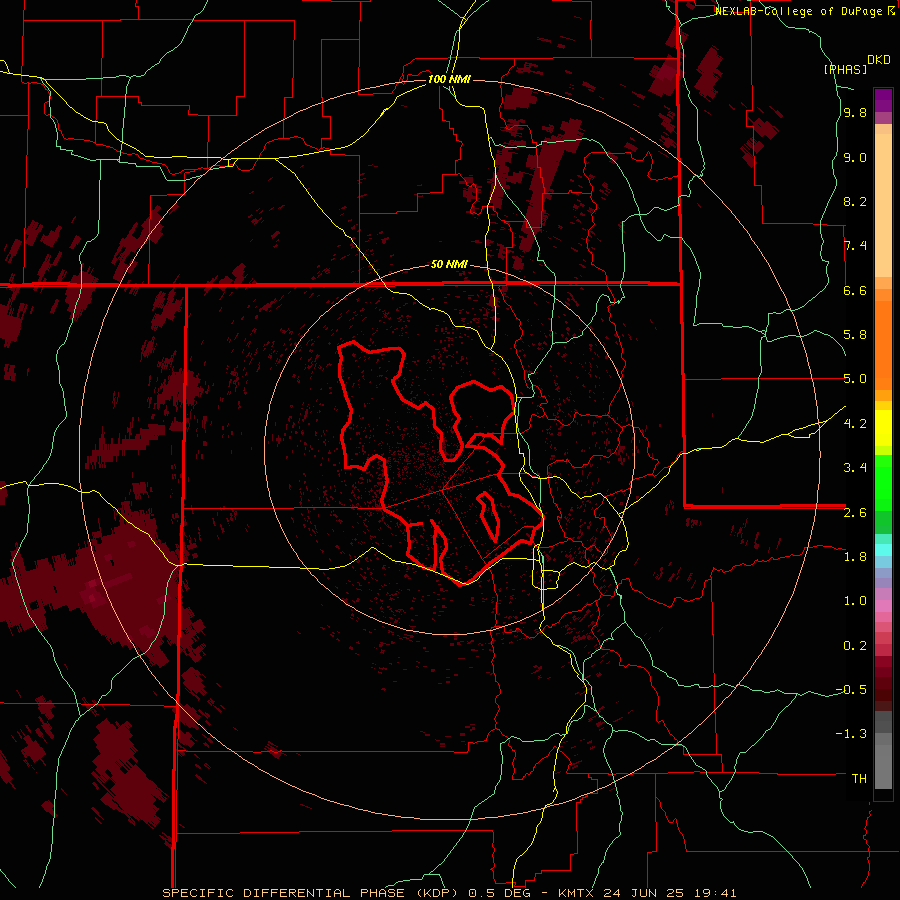Click the 3.4 value on the scale
This screenshot has height=900, width=900.
coord(855,468)
